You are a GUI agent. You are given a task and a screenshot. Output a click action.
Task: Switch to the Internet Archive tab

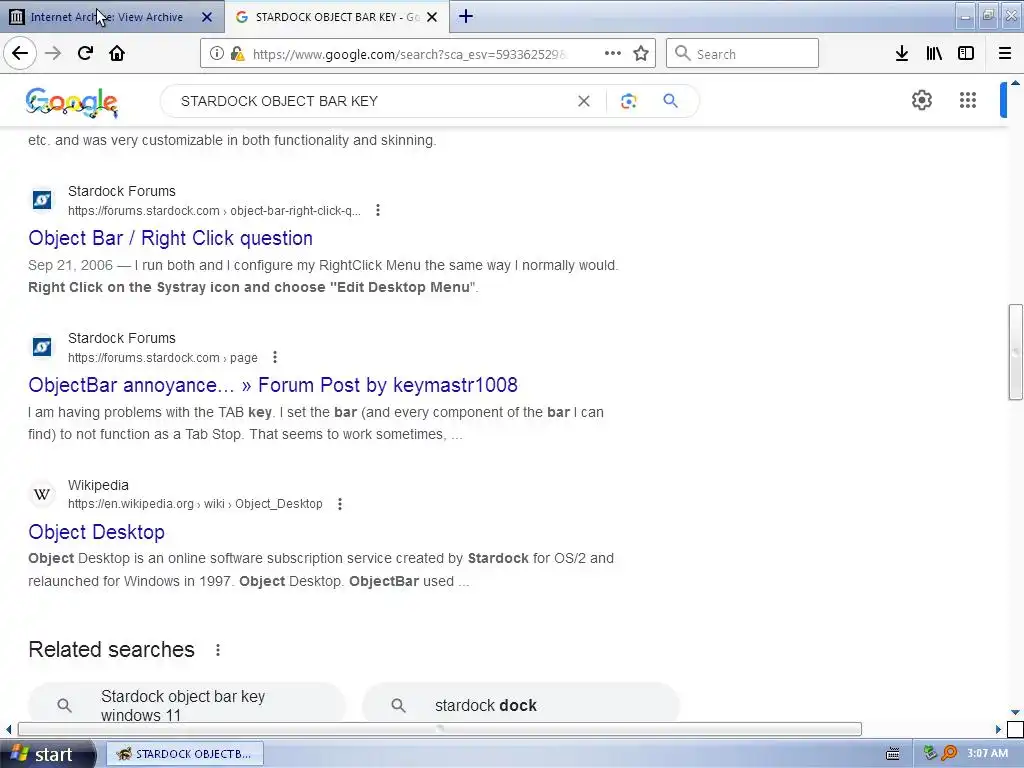coord(111,17)
